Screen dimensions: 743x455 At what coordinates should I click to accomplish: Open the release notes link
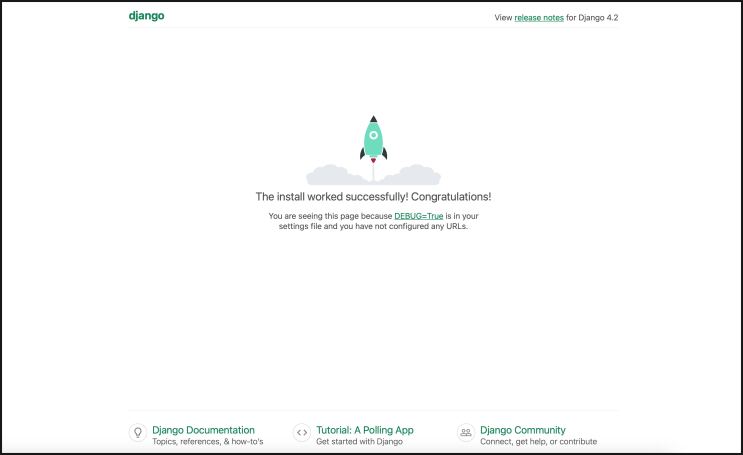pos(539,18)
